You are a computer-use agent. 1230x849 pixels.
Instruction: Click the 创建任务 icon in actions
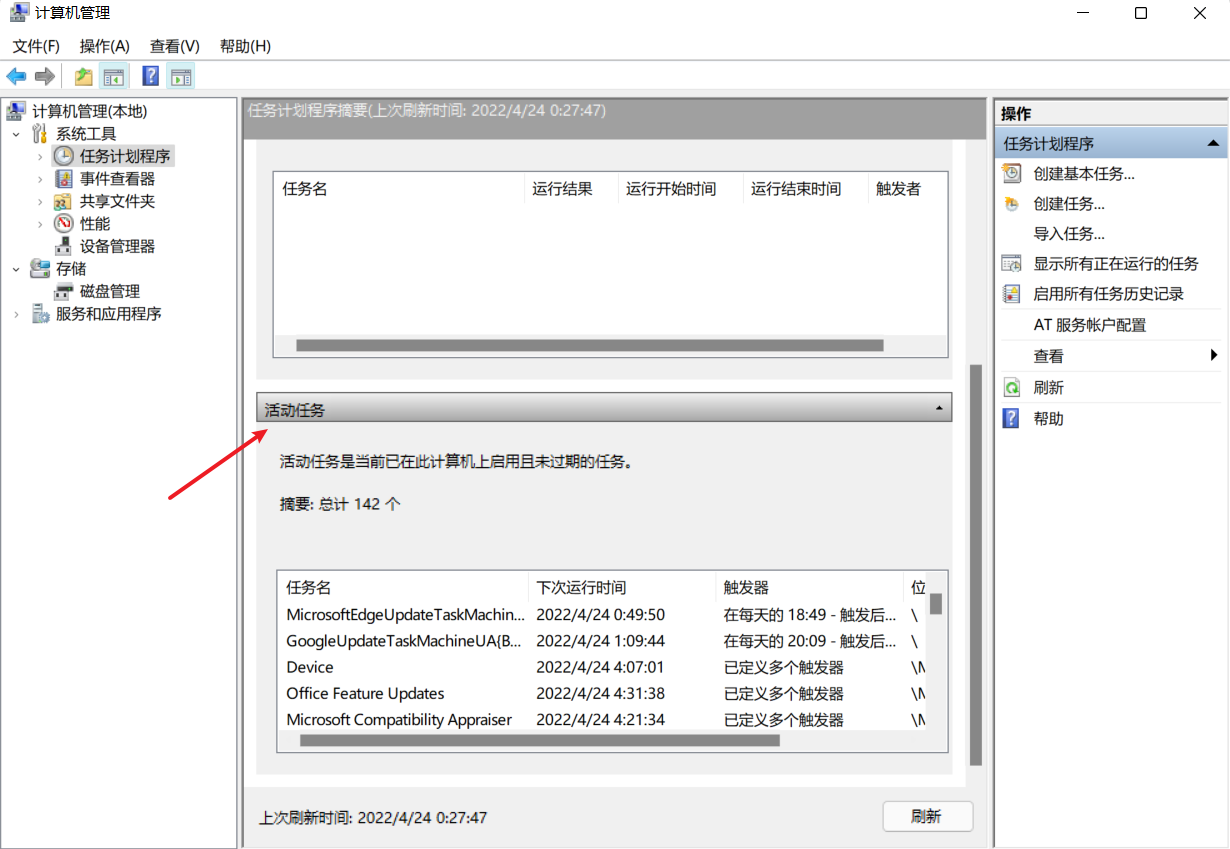pyautogui.click(x=1012, y=204)
